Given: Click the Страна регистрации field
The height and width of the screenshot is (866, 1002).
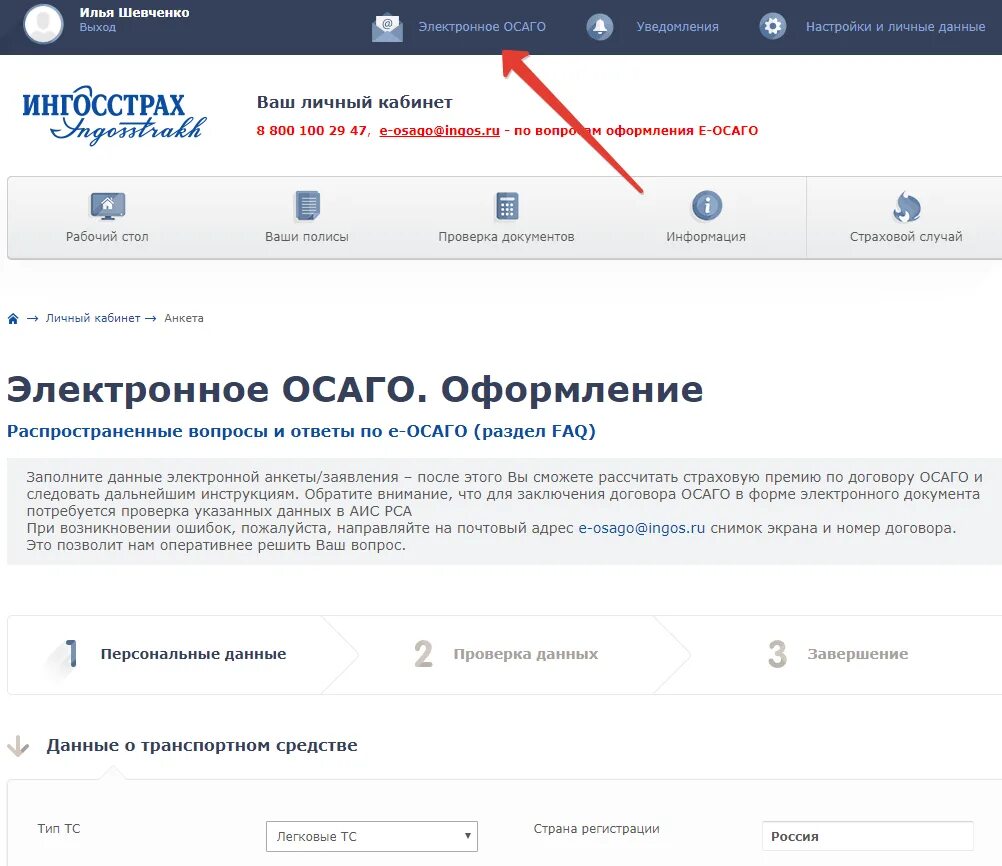Looking at the screenshot, I should pos(867,836).
